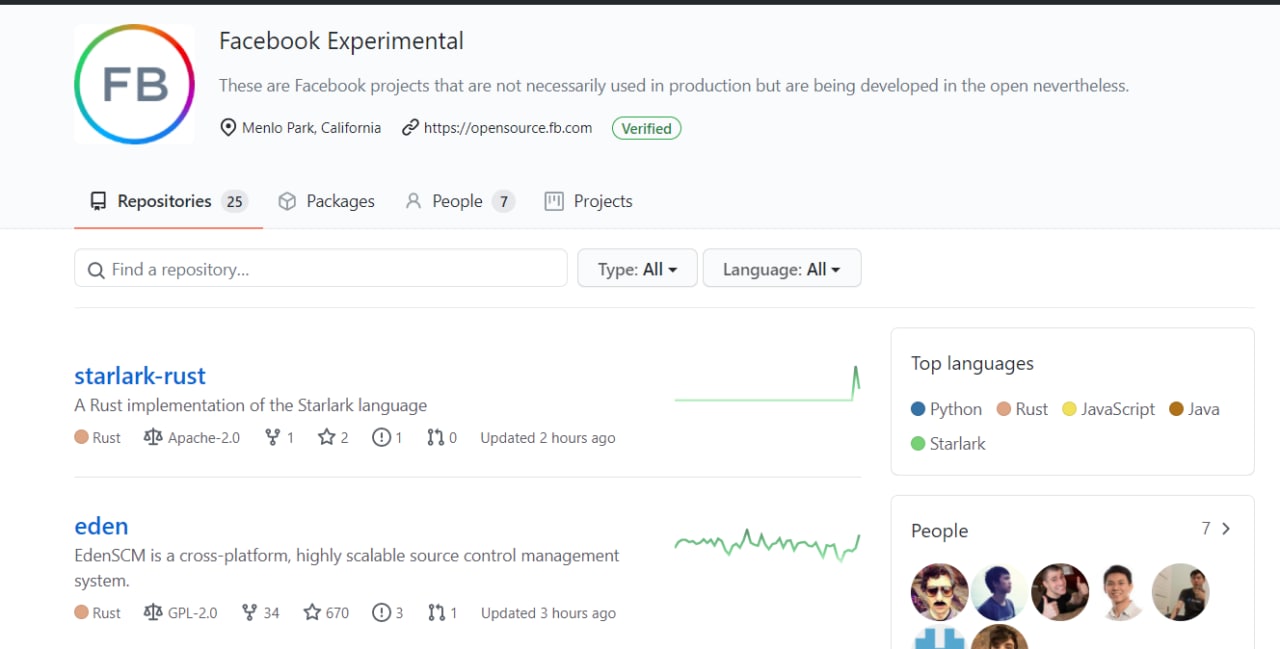The image size is (1280, 649).
Task: Click the fork icon on starlark-rust
Action: click(x=272, y=437)
